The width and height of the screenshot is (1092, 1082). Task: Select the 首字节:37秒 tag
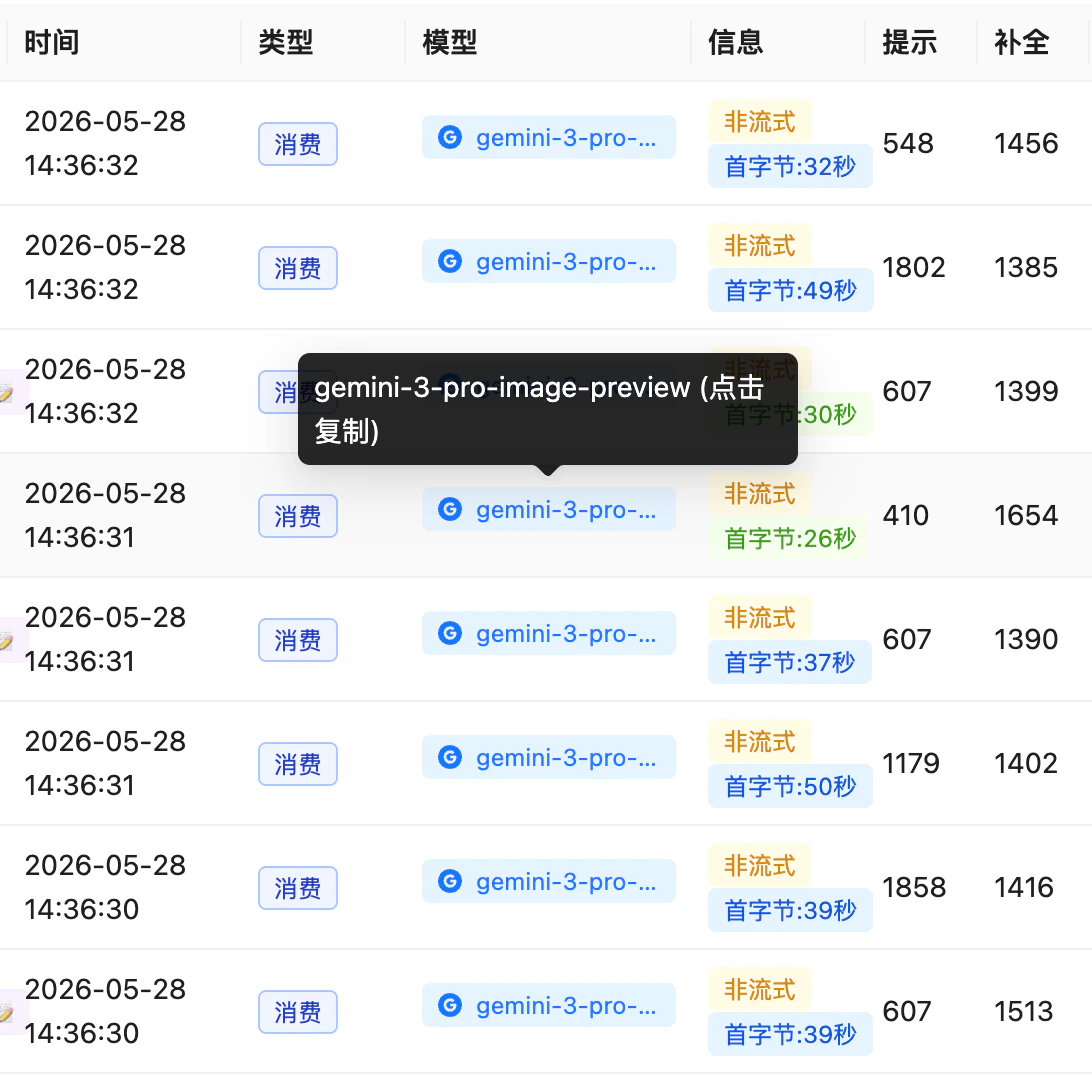tap(790, 661)
